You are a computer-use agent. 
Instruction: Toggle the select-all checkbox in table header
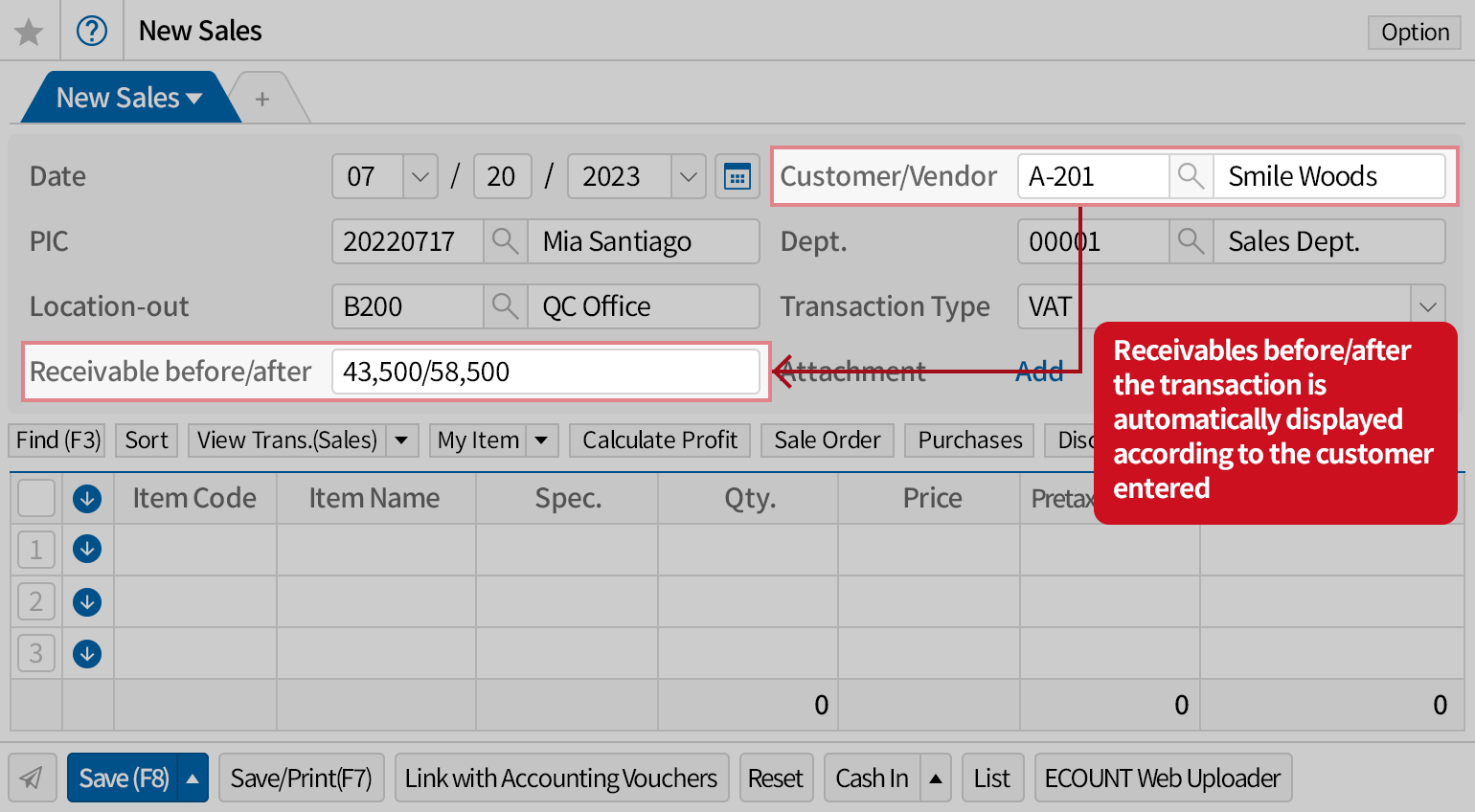click(36, 498)
